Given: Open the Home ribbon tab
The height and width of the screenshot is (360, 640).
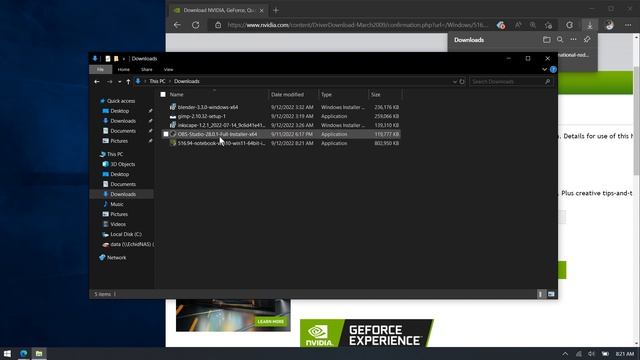Looking at the screenshot, I should point(124,69).
